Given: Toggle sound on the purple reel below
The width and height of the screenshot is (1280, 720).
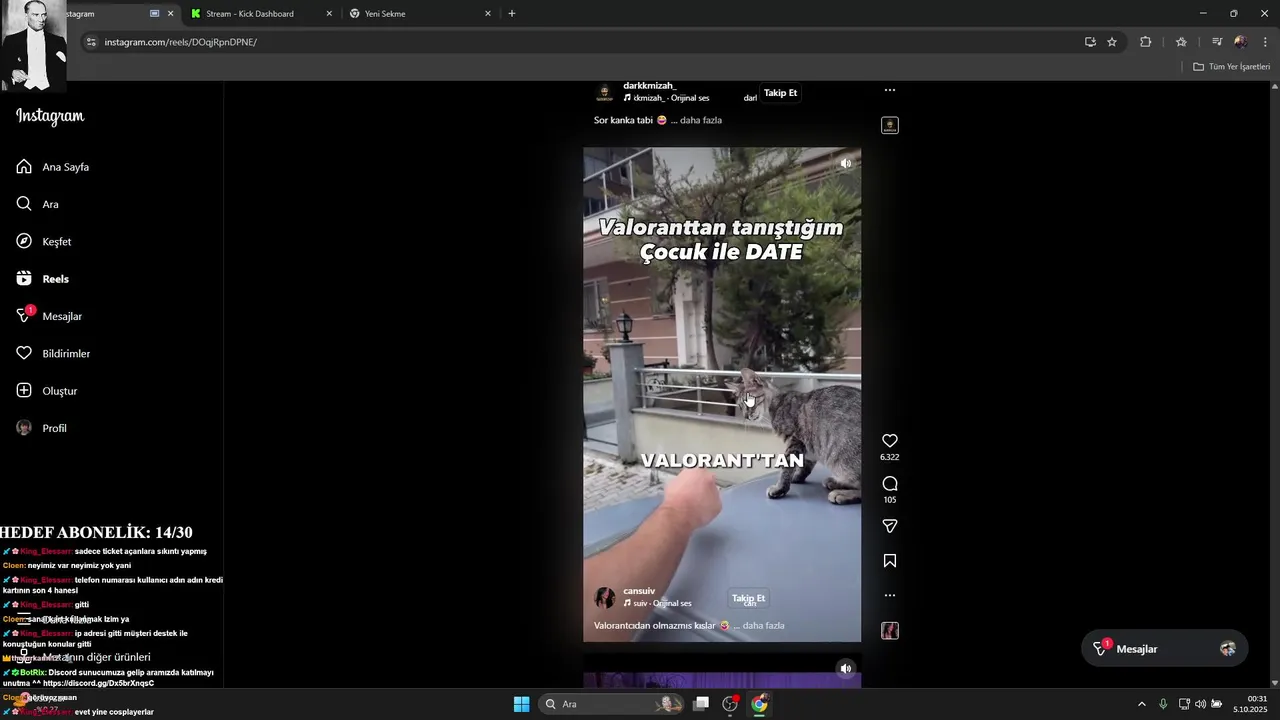Looking at the screenshot, I should click(x=846, y=668).
